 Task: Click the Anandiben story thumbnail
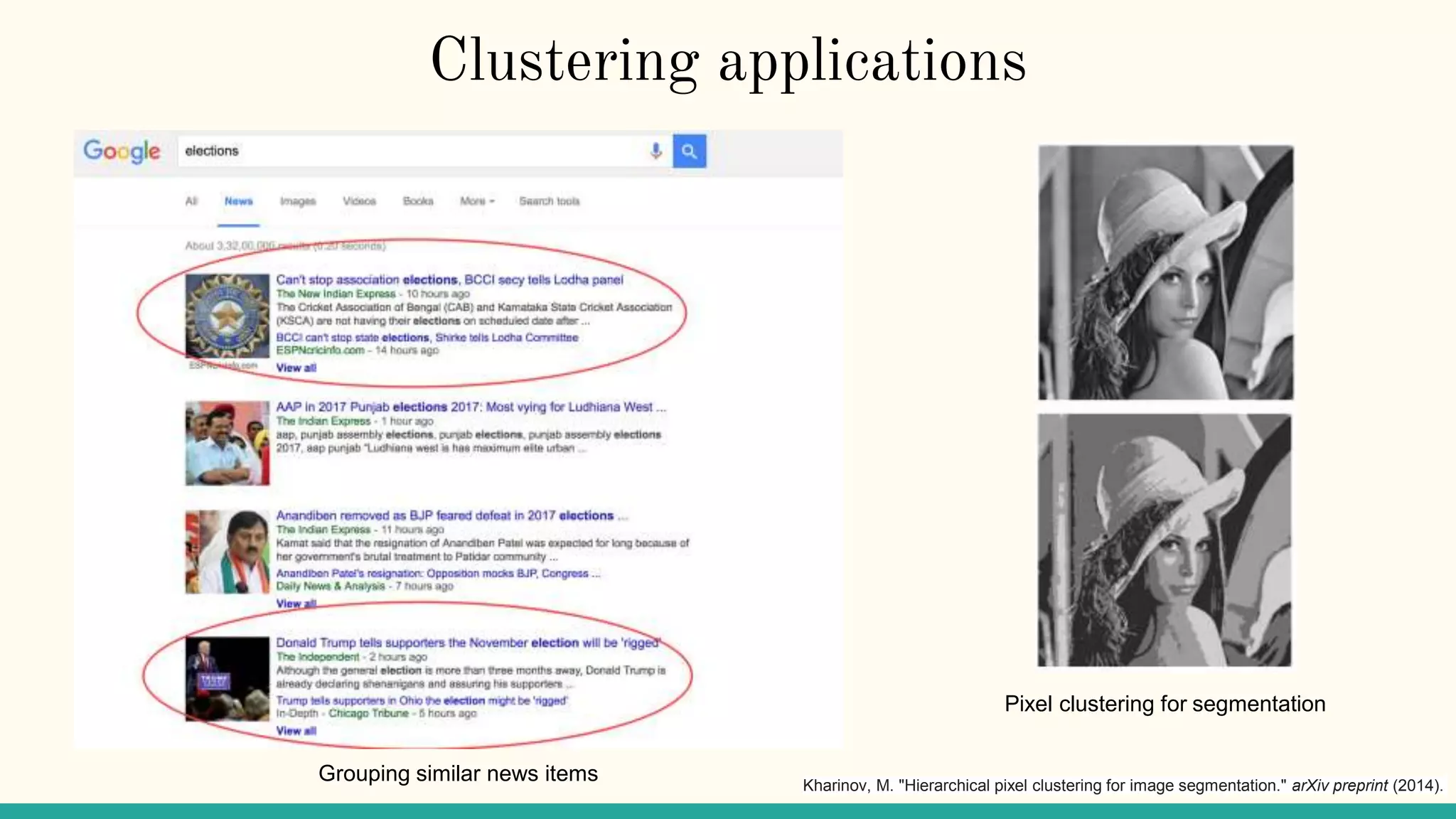click(227, 552)
